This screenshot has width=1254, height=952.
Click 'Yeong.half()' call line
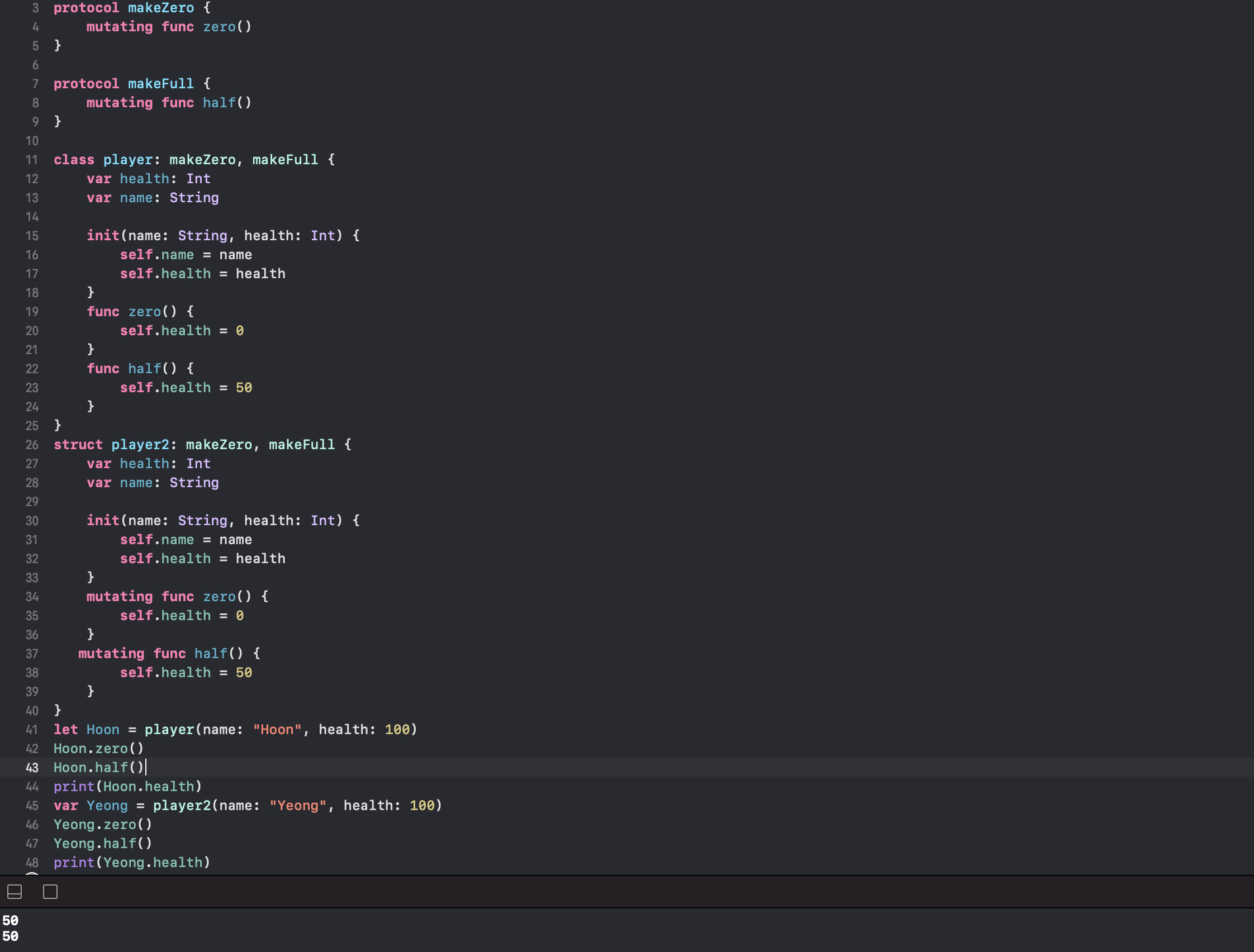click(103, 844)
